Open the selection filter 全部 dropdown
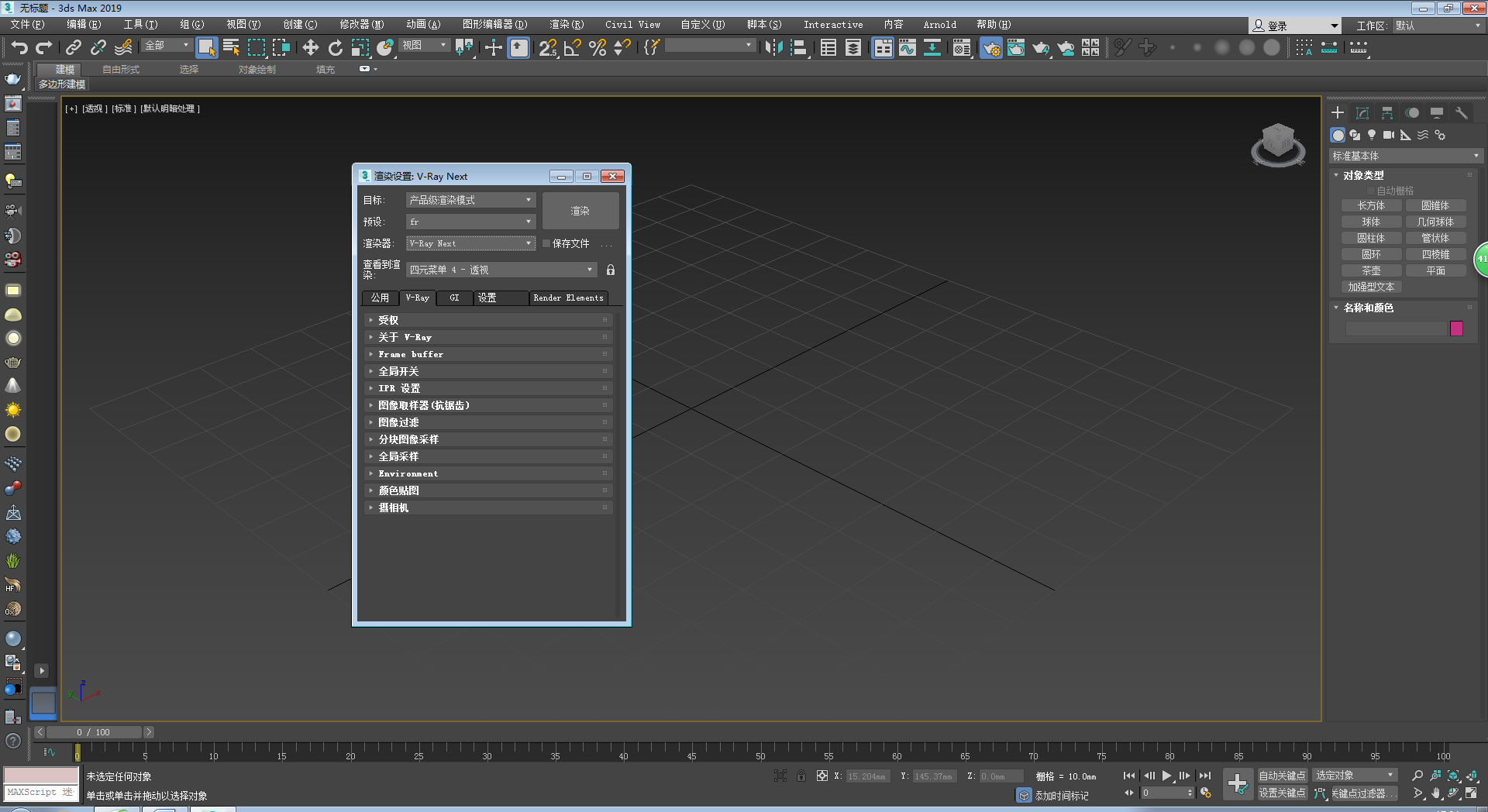 pos(167,46)
